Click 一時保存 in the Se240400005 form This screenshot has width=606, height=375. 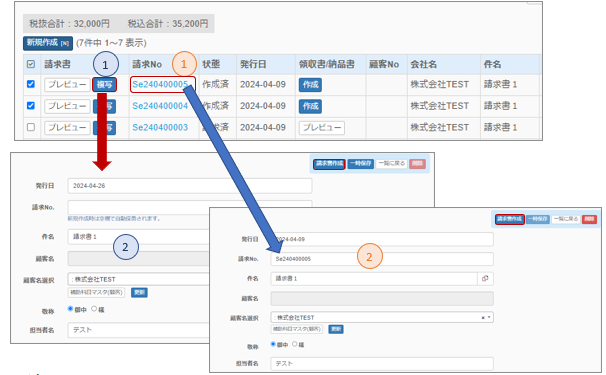pos(538,219)
